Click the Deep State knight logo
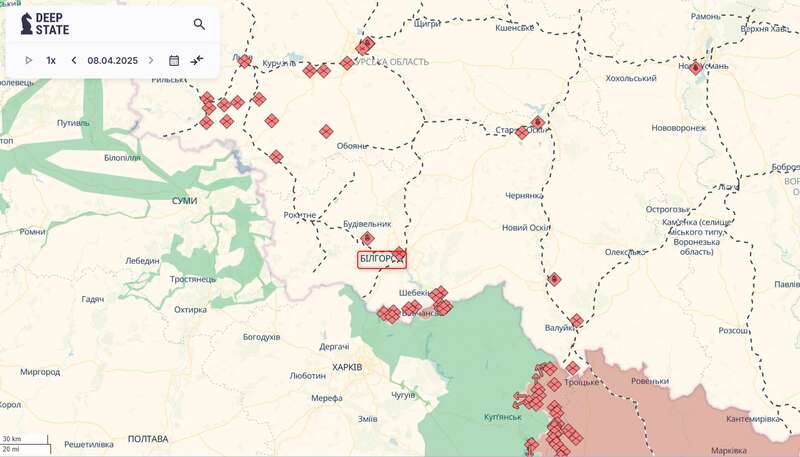800x457 pixels. click(26, 24)
